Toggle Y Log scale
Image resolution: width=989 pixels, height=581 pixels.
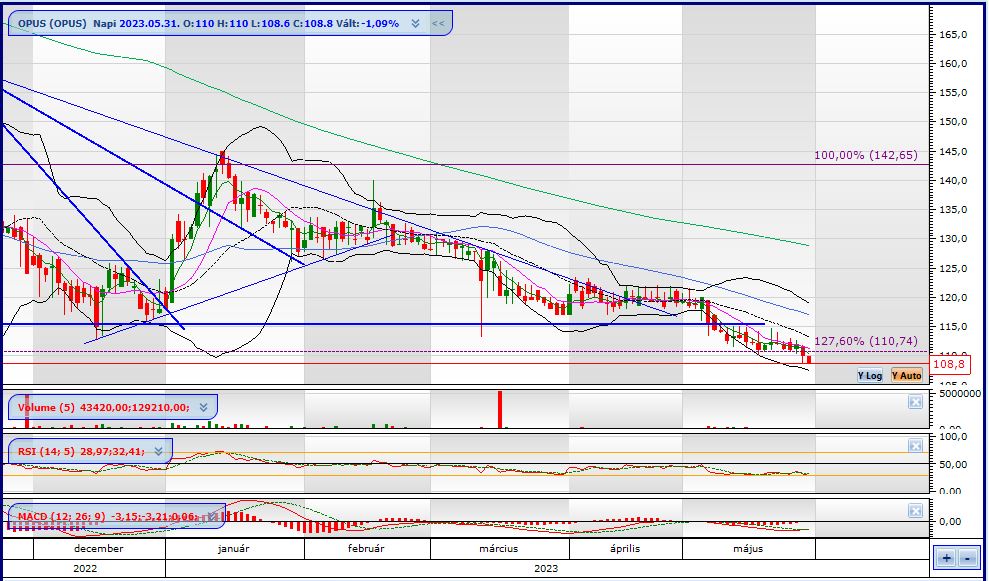click(x=870, y=375)
